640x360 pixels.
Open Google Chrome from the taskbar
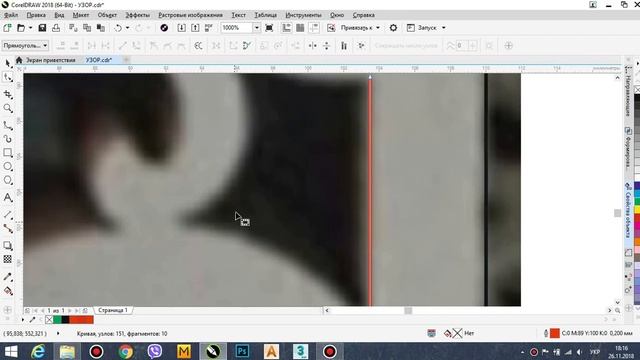[x=126, y=351]
